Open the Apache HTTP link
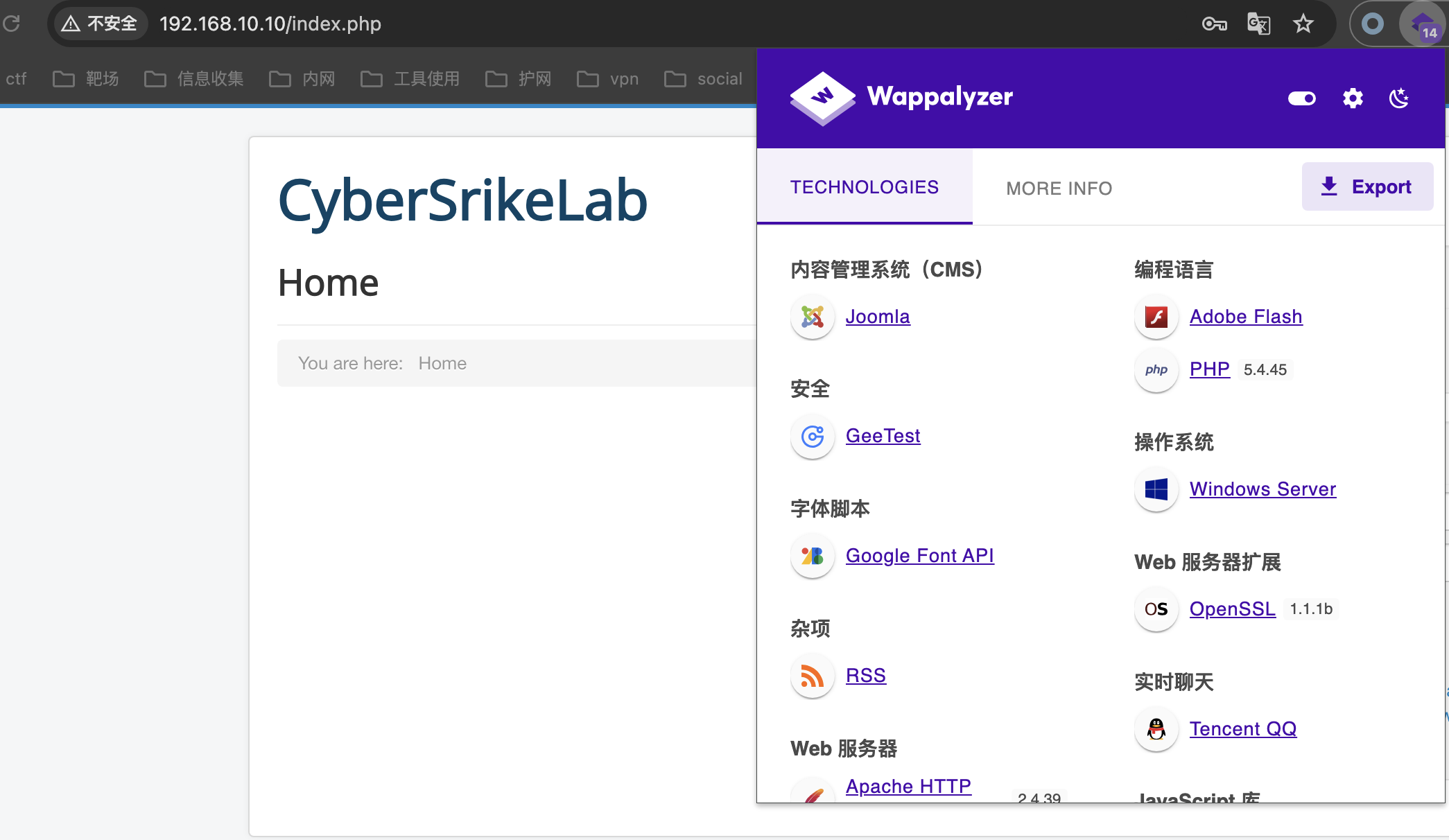Image resolution: width=1449 pixels, height=840 pixels. pyautogui.click(x=908, y=787)
